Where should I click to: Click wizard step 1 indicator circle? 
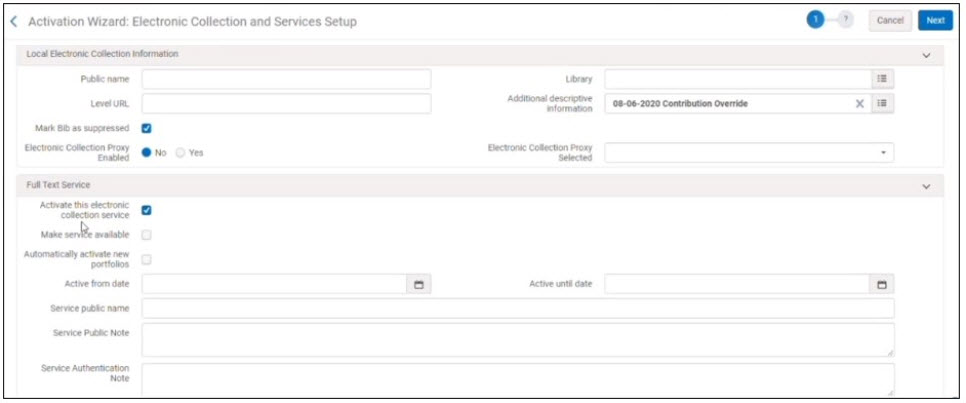coord(816,20)
